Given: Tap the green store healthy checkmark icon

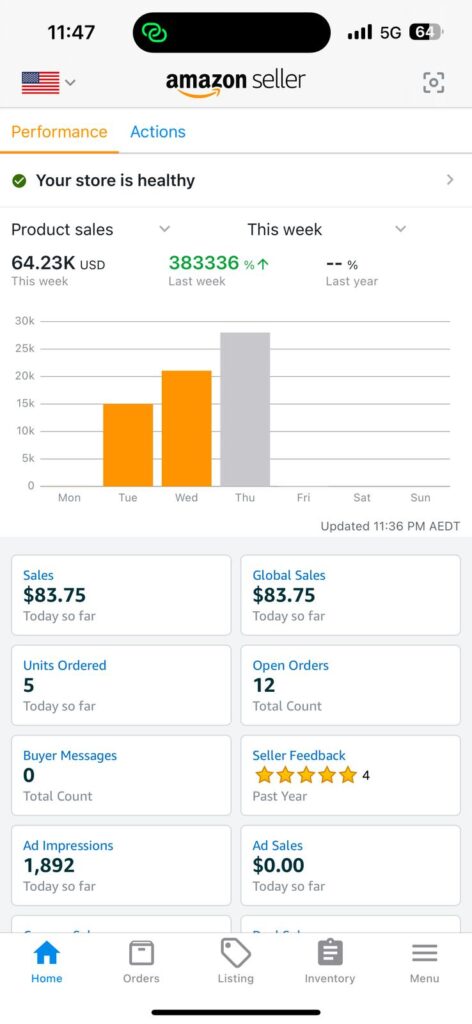Looking at the screenshot, I should 20,181.
